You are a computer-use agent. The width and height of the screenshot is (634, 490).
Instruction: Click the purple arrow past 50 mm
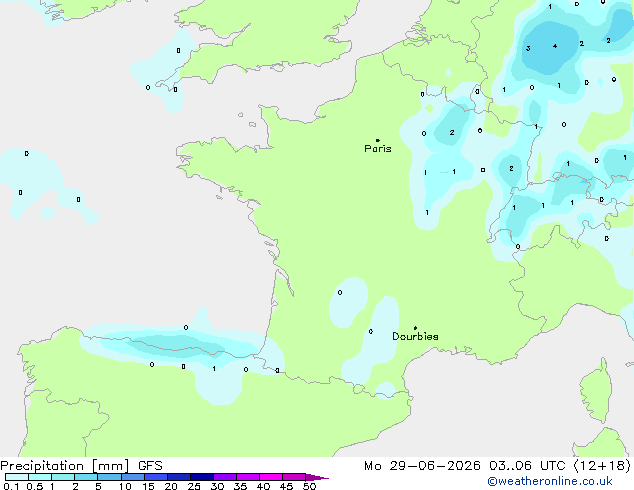tap(317, 477)
